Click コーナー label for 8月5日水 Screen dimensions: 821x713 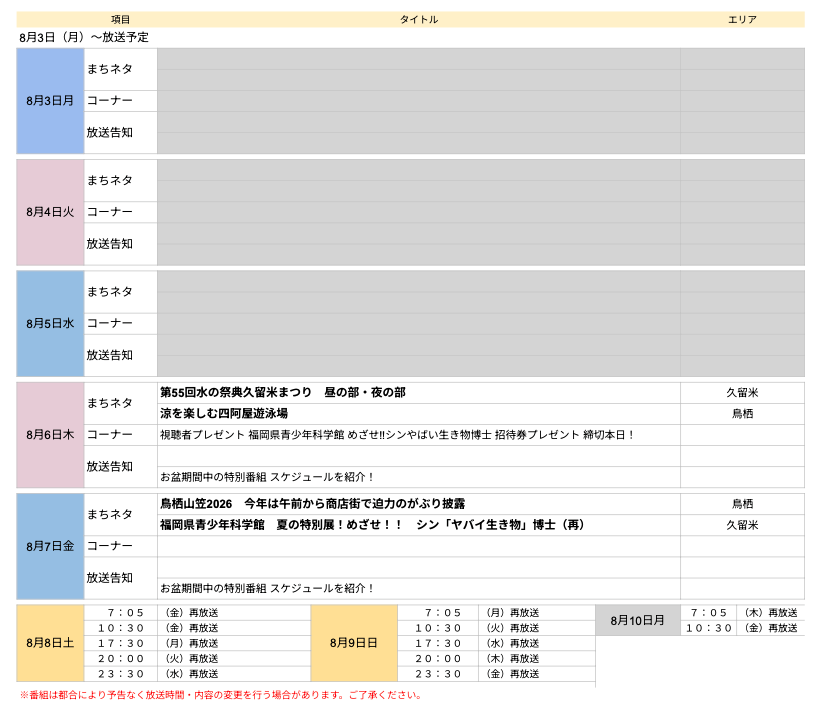(x=110, y=324)
